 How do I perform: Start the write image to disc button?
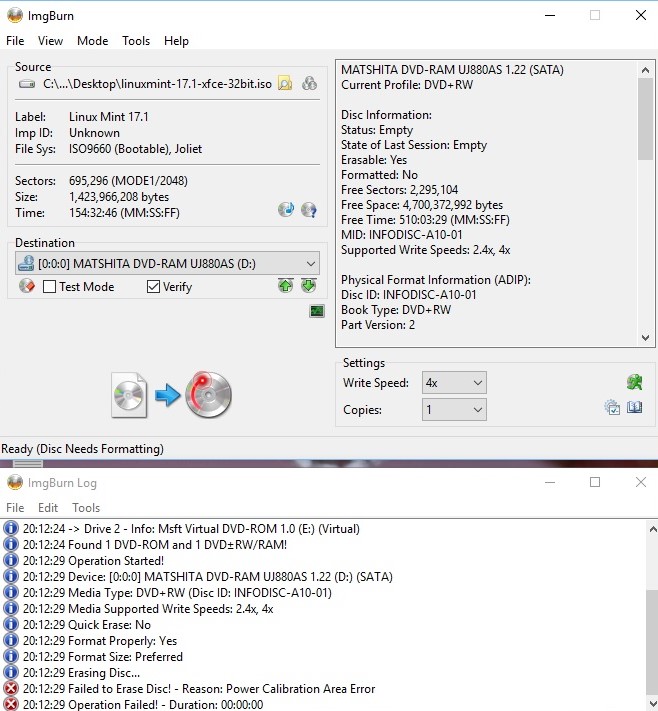[x=172, y=395]
